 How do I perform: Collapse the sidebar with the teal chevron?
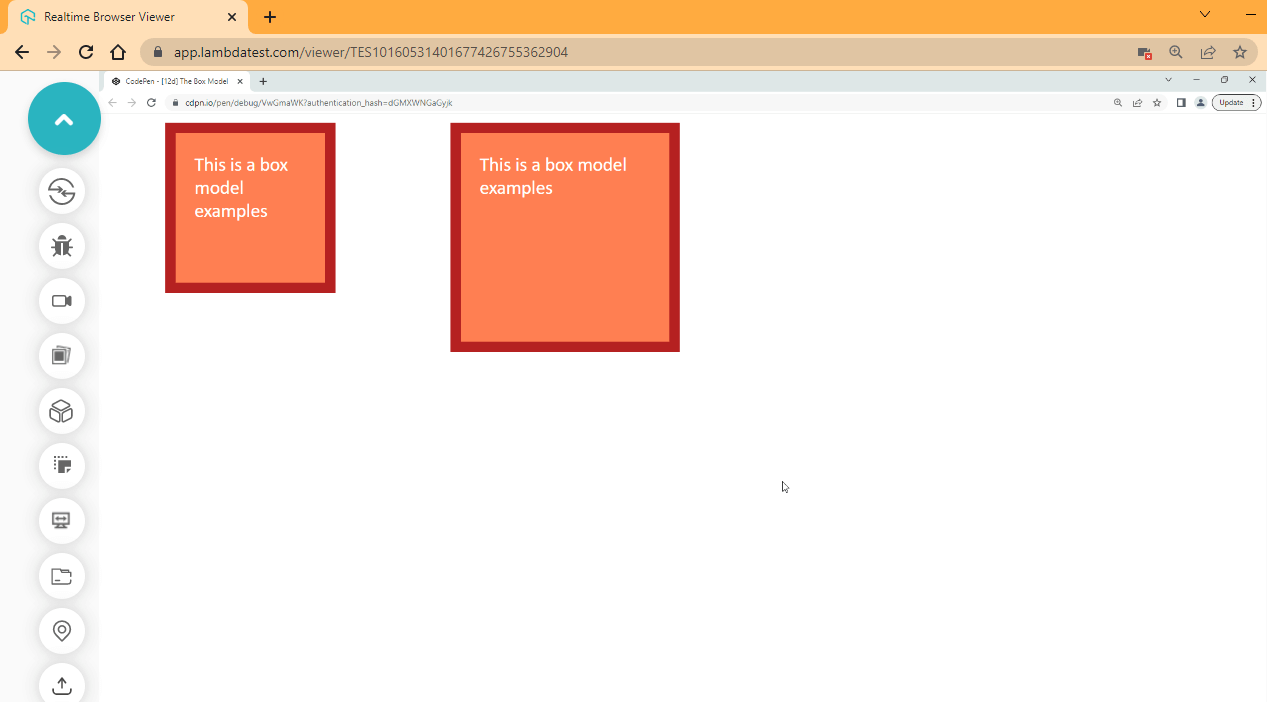coord(64,118)
